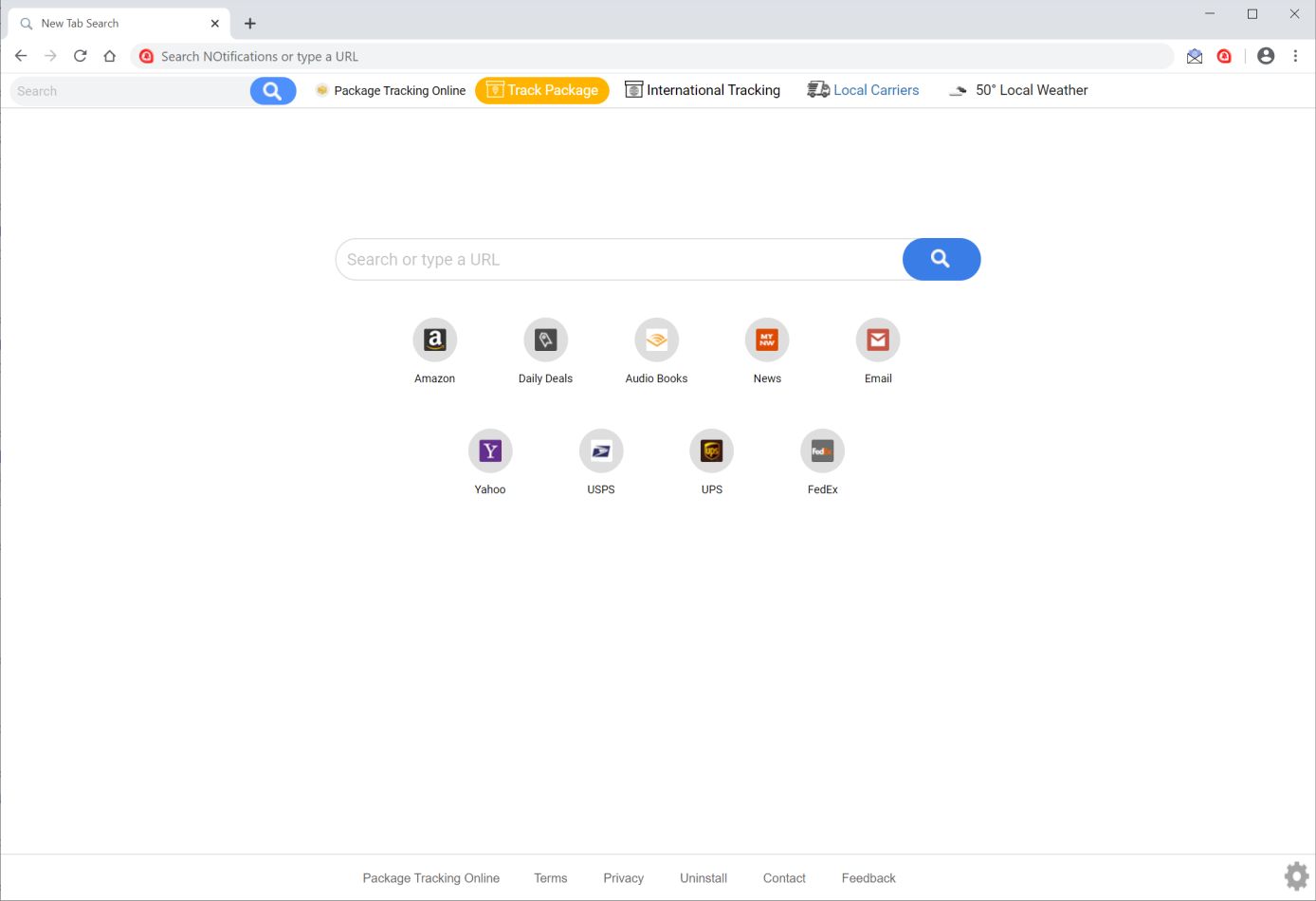The height and width of the screenshot is (901, 1316).
Task: Reload the current page
Action: point(81,56)
